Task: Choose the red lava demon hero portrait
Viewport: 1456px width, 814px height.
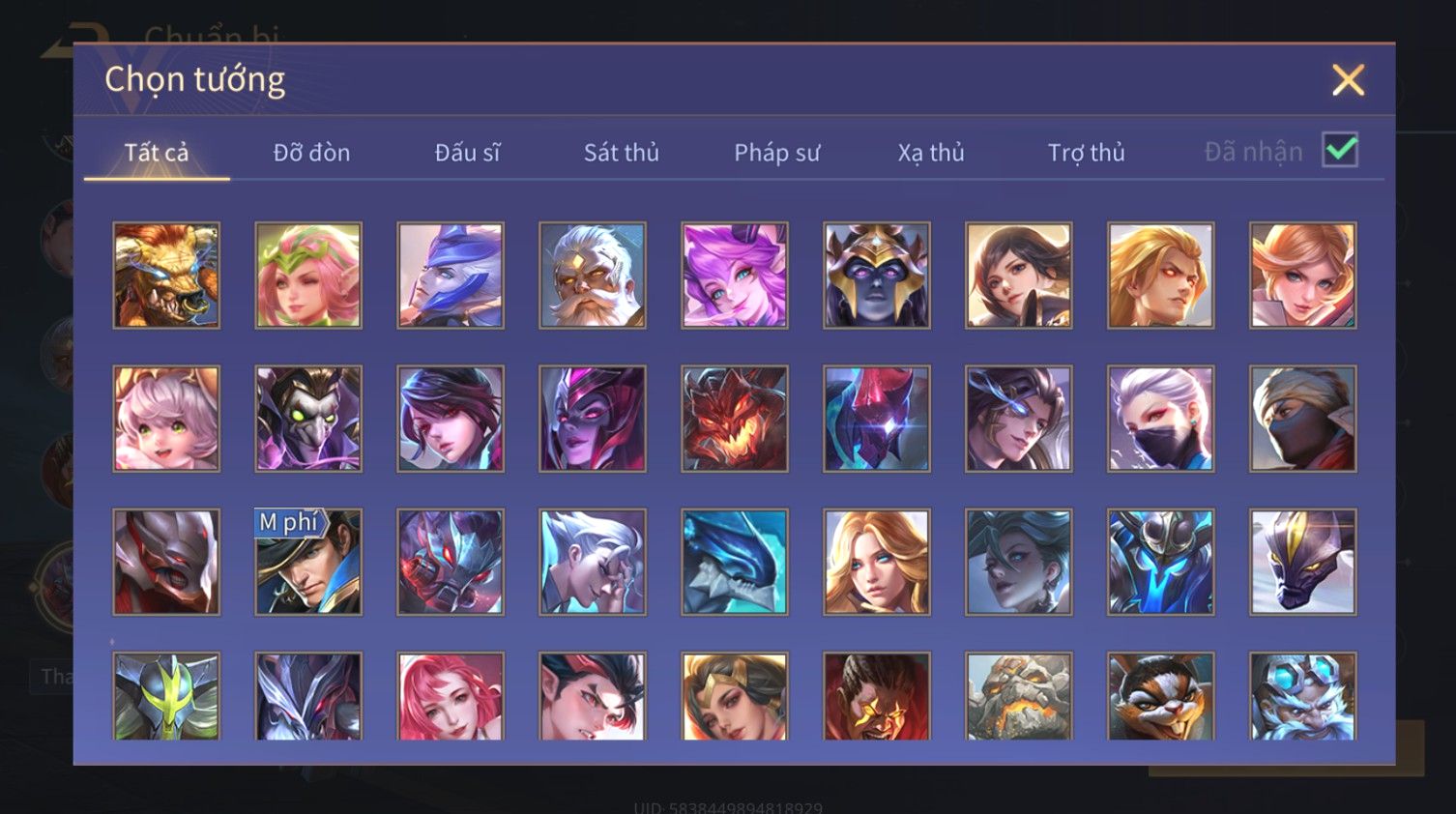Action: [x=735, y=419]
